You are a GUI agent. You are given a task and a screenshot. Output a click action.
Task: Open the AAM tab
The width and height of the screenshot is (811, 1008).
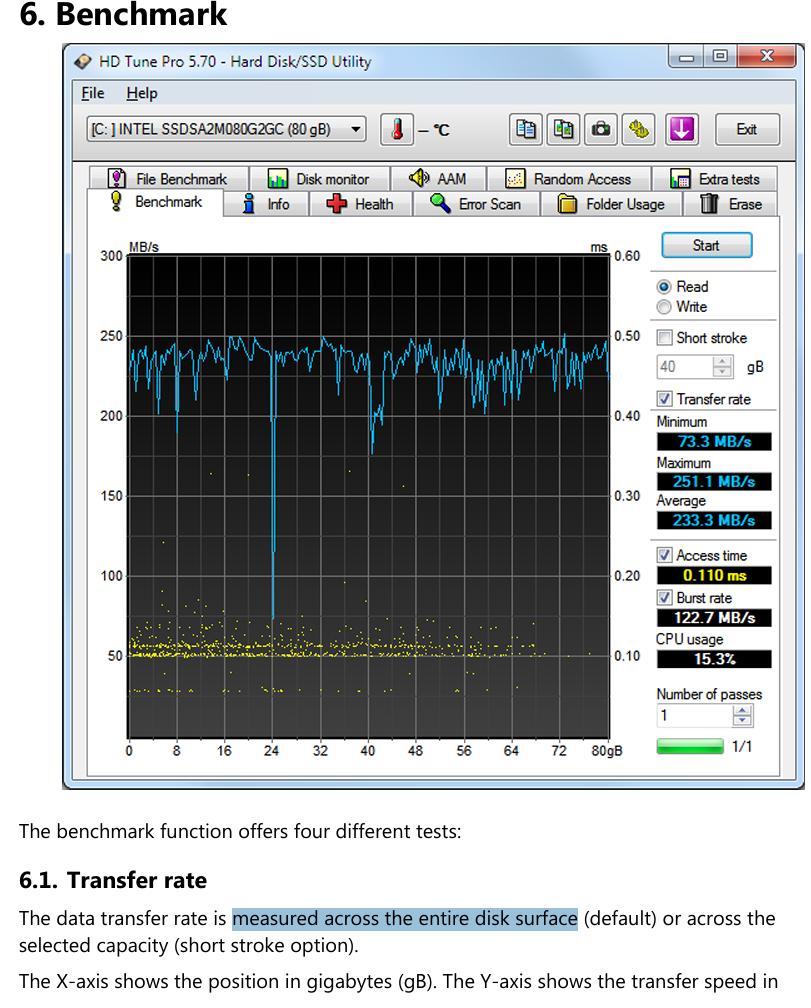[x=438, y=179]
